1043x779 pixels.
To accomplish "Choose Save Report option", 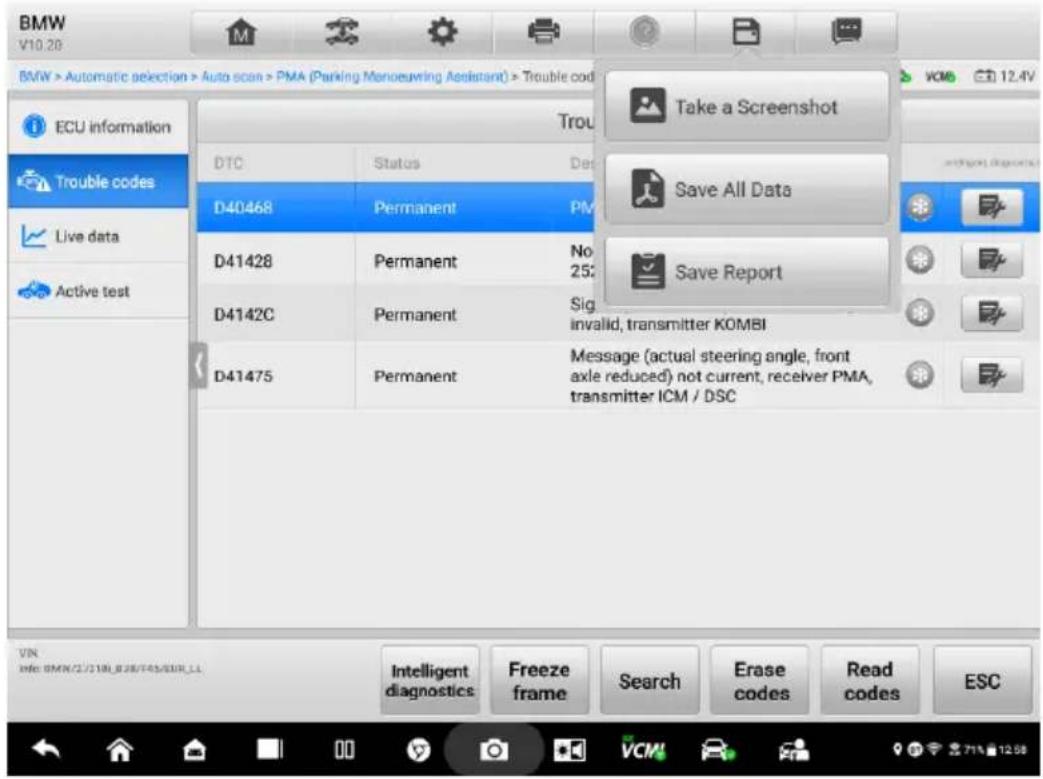I will [x=746, y=272].
